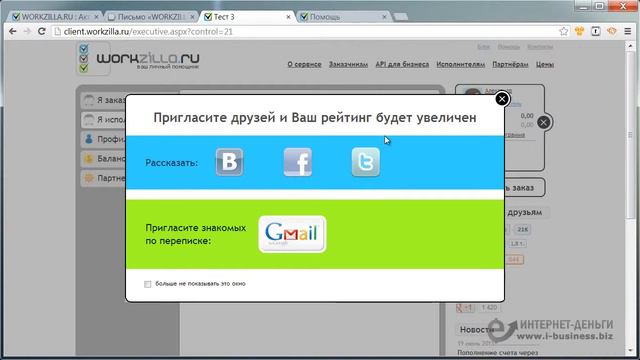Open the Я исполнитель sidebar item
640x360 pixels.
103,120
